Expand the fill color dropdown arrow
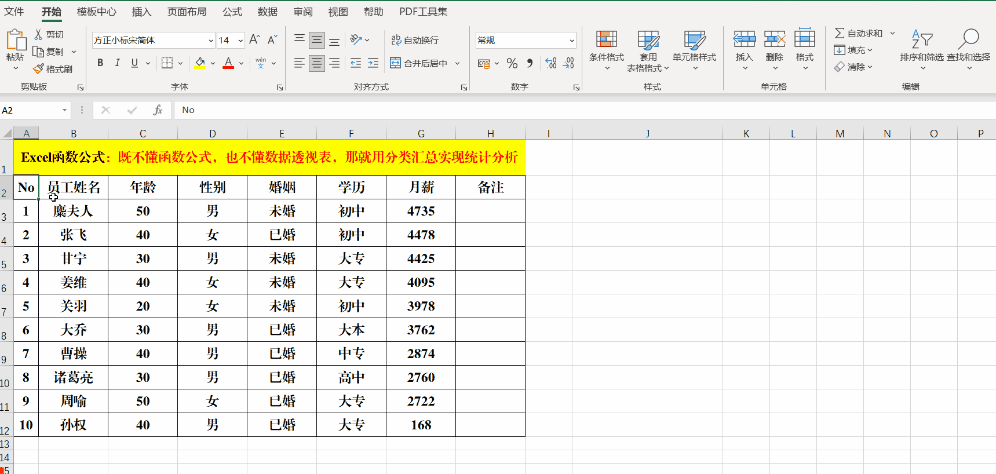 [213, 63]
